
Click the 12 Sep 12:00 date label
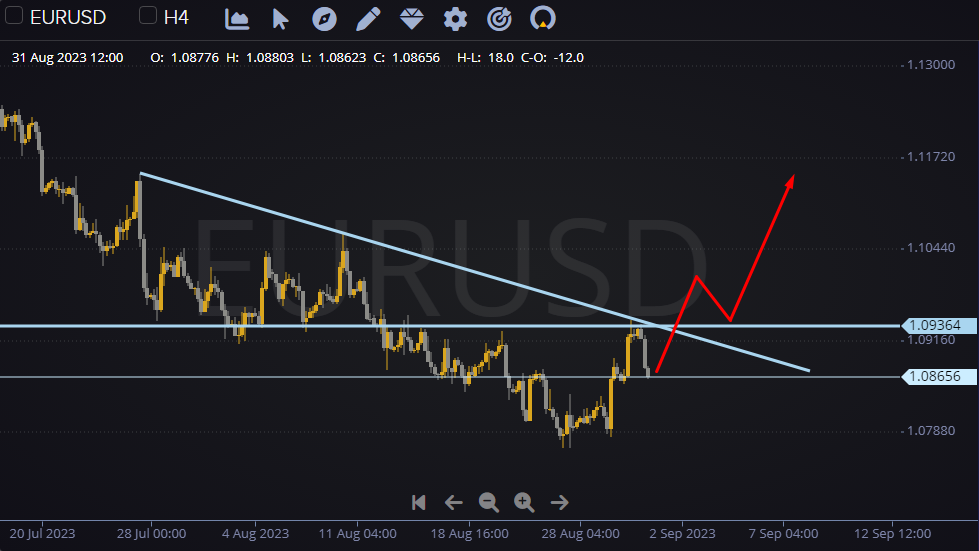[892, 534]
